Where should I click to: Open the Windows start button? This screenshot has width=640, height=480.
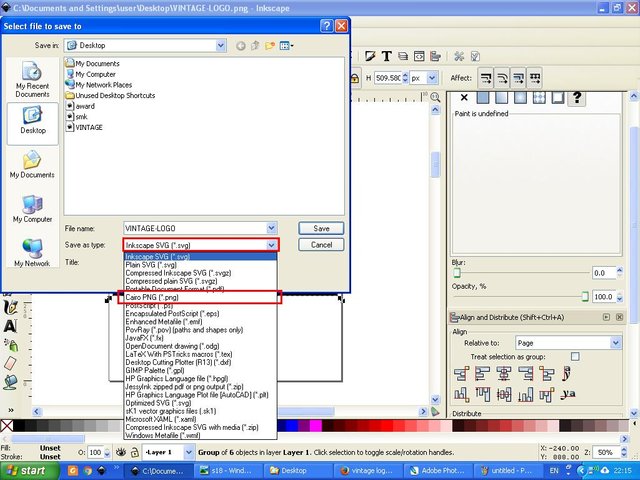27,471
